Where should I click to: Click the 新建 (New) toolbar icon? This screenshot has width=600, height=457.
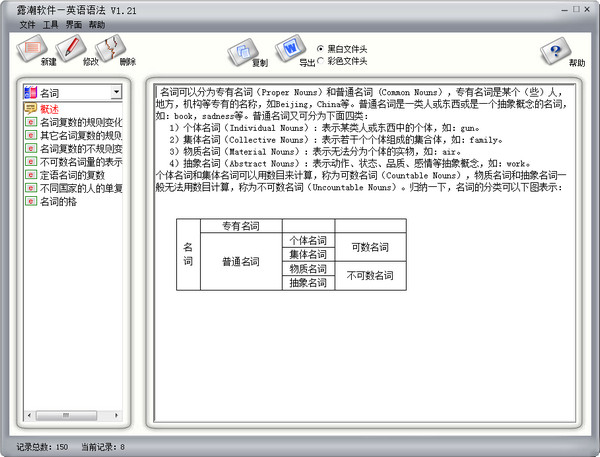(35, 46)
